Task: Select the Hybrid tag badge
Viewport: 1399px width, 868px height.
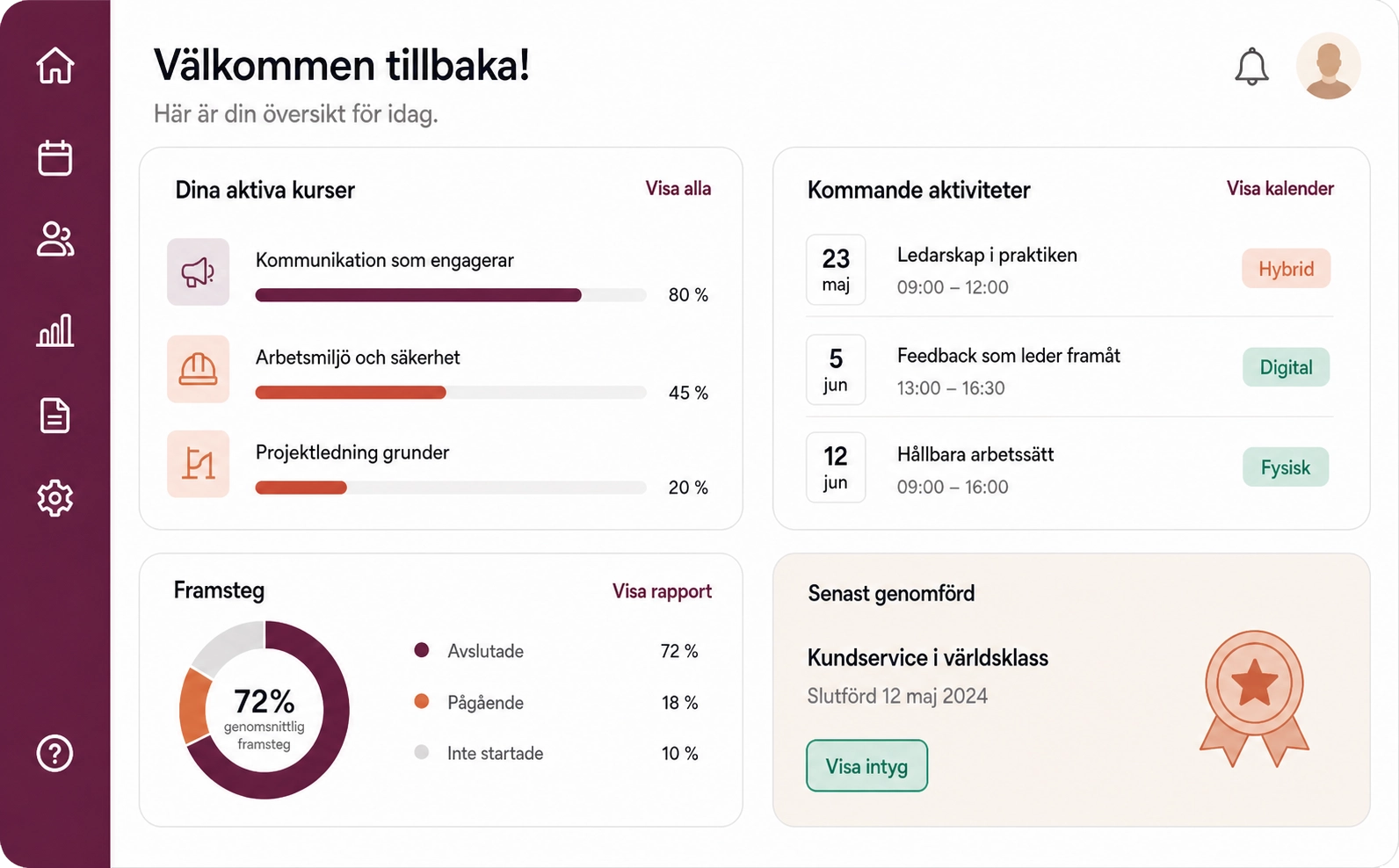Action: point(1286,269)
